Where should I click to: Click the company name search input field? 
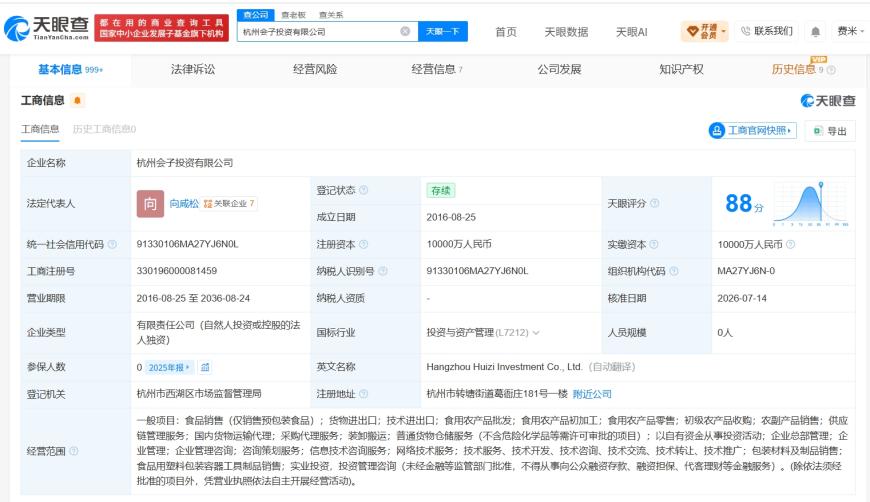(320, 32)
